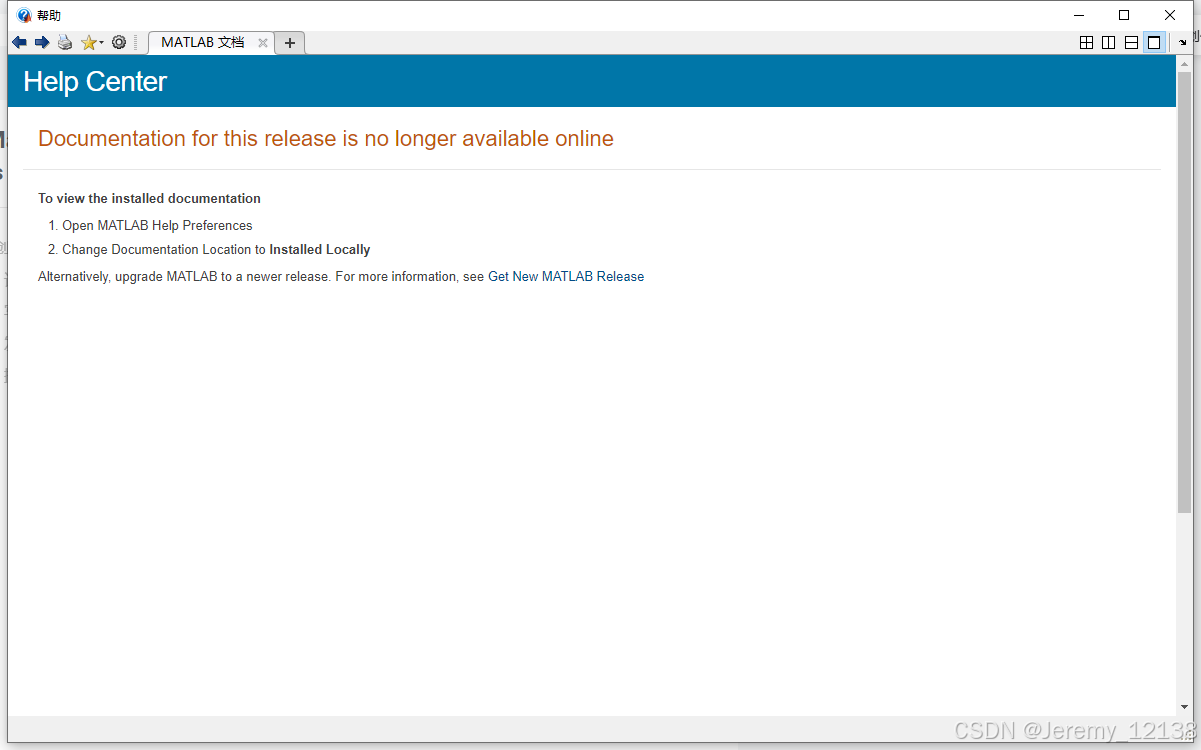
Task: Expand the favorites star dropdown arrow
Action: tap(101, 43)
